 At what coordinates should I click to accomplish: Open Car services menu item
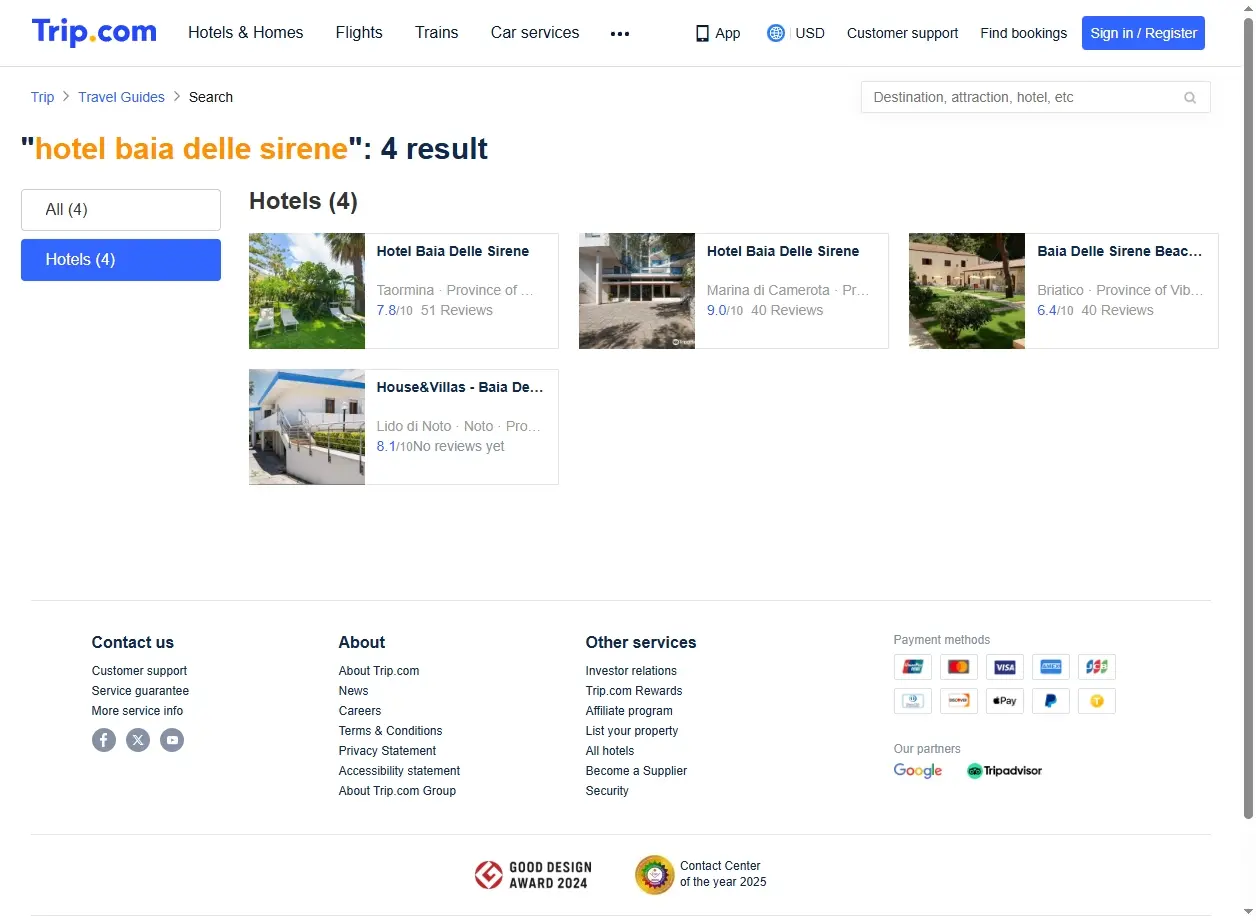(x=535, y=32)
